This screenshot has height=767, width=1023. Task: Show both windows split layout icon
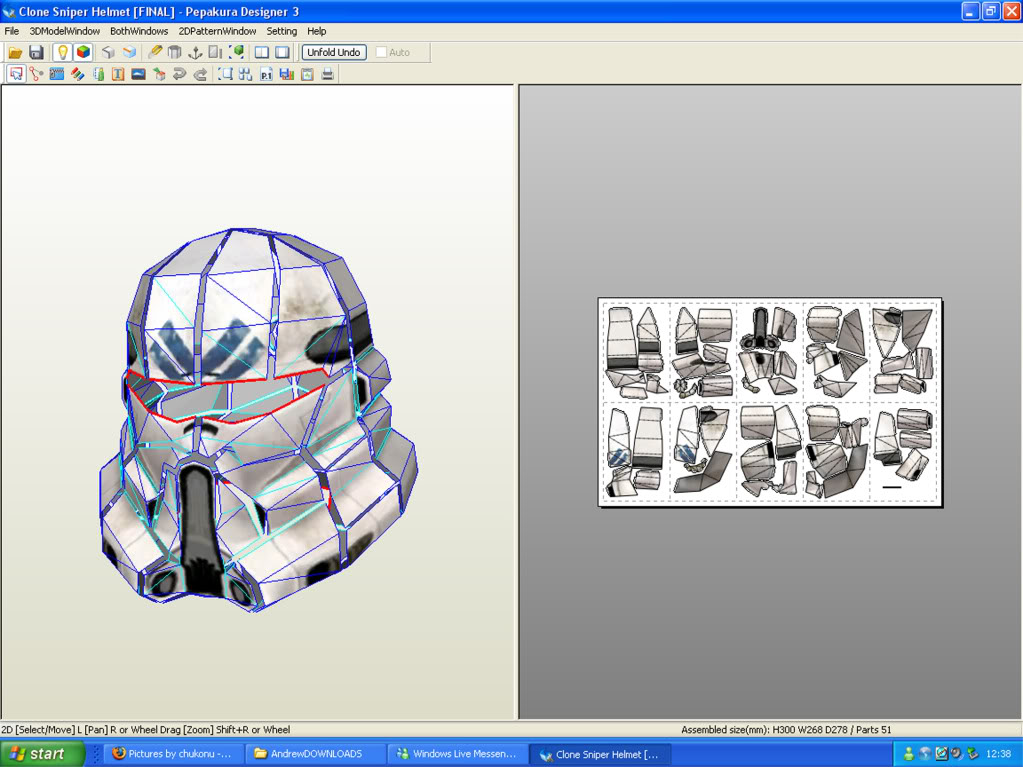pos(262,52)
